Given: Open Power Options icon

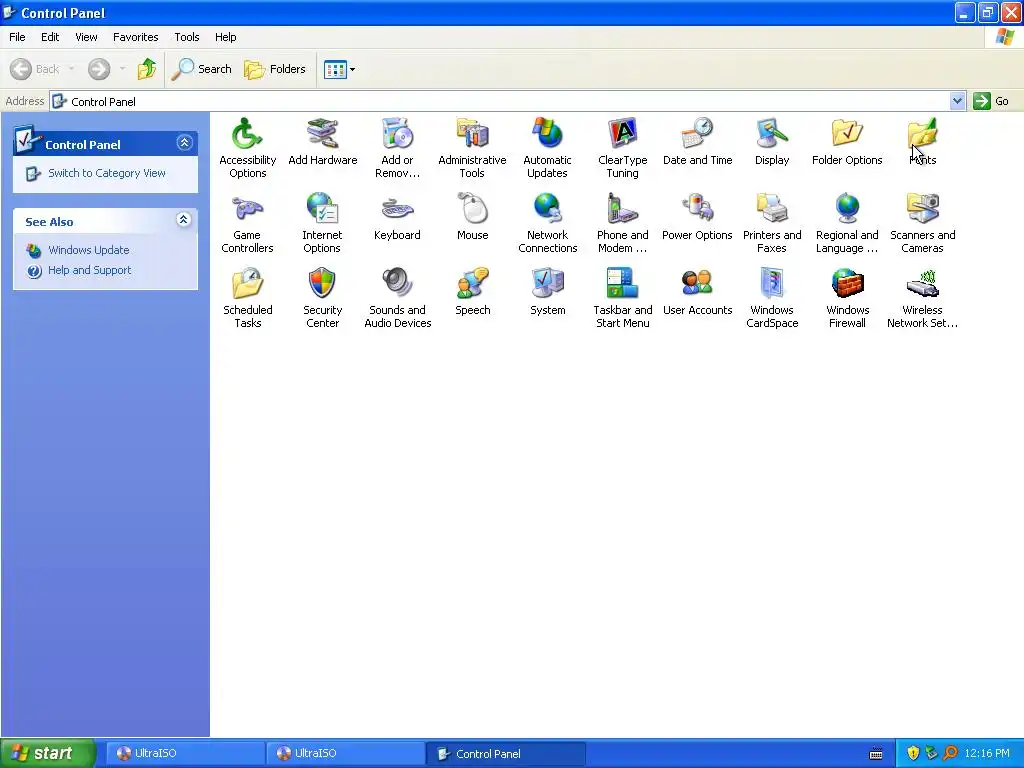Looking at the screenshot, I should tap(697, 209).
